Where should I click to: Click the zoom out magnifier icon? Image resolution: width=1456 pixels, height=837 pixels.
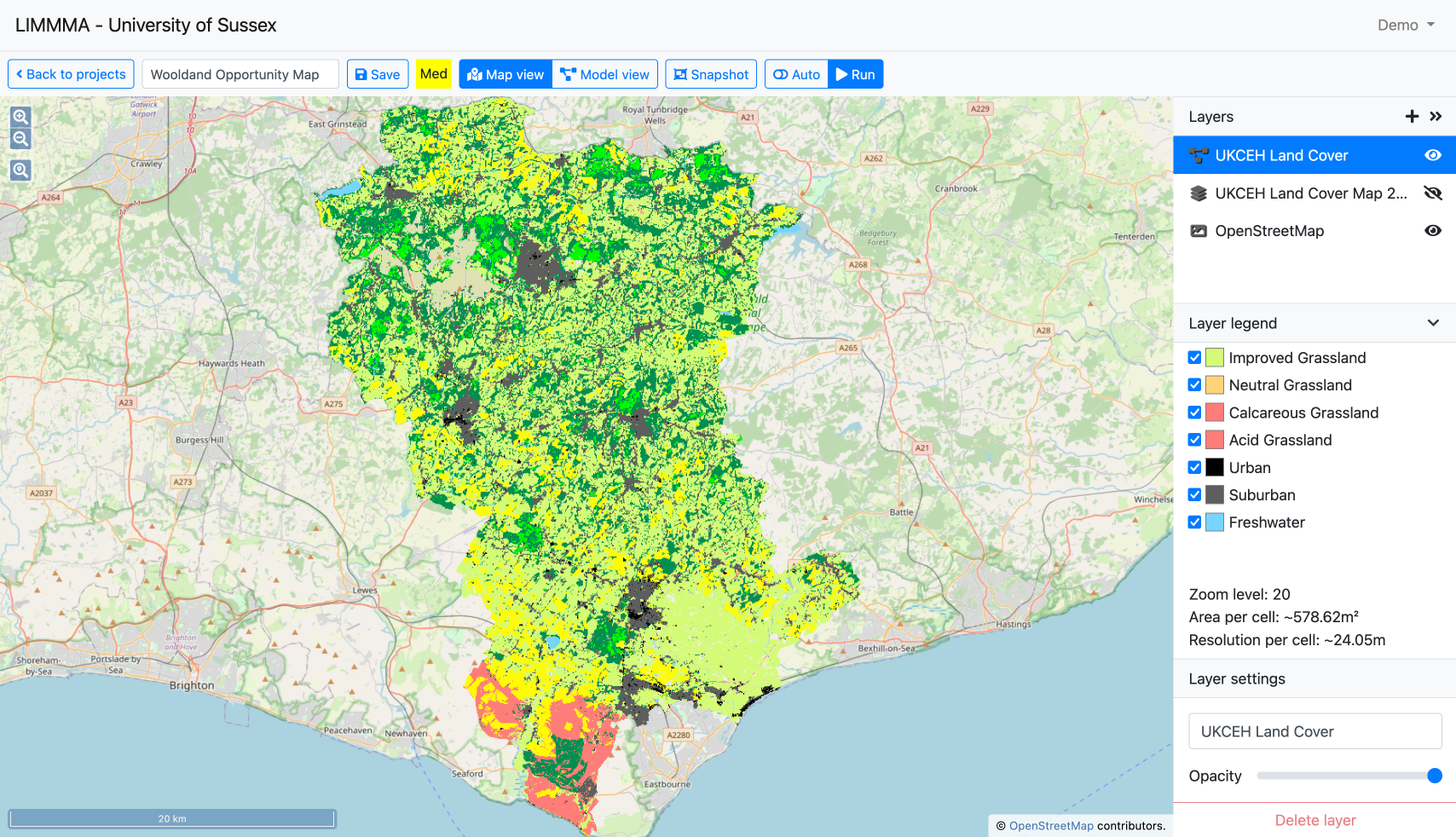tap(20, 139)
